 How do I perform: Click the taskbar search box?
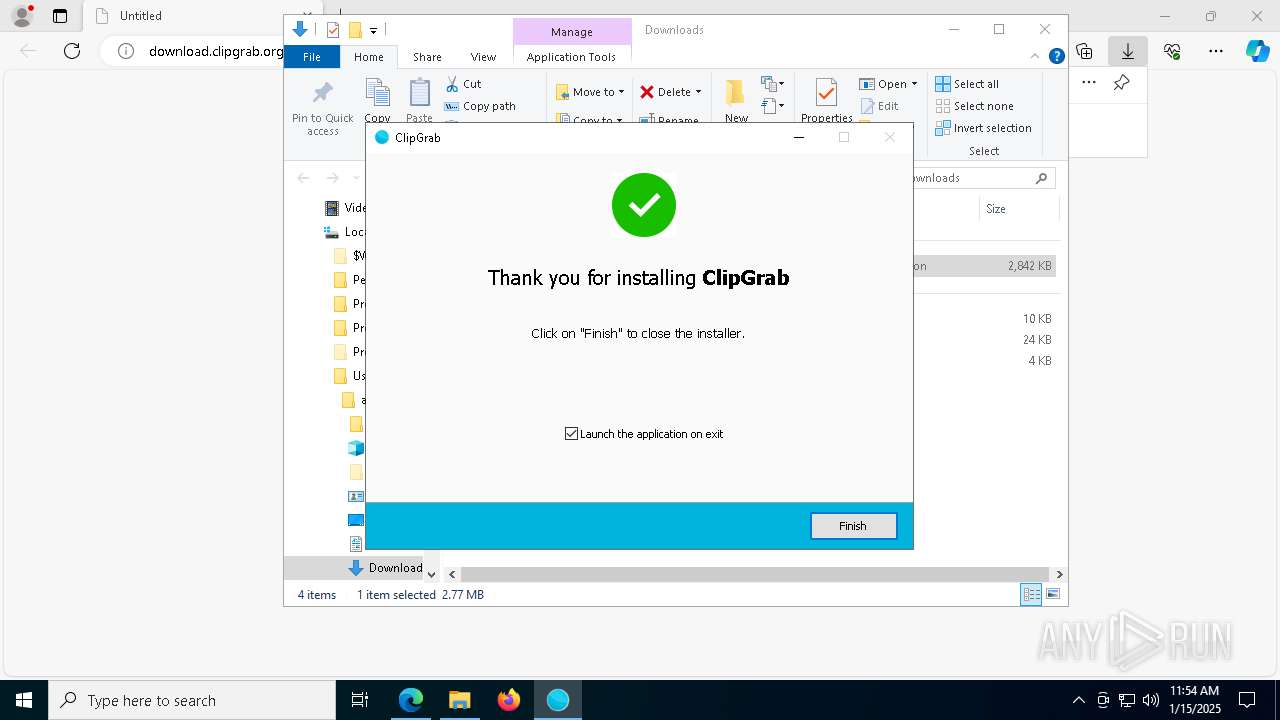pos(192,700)
